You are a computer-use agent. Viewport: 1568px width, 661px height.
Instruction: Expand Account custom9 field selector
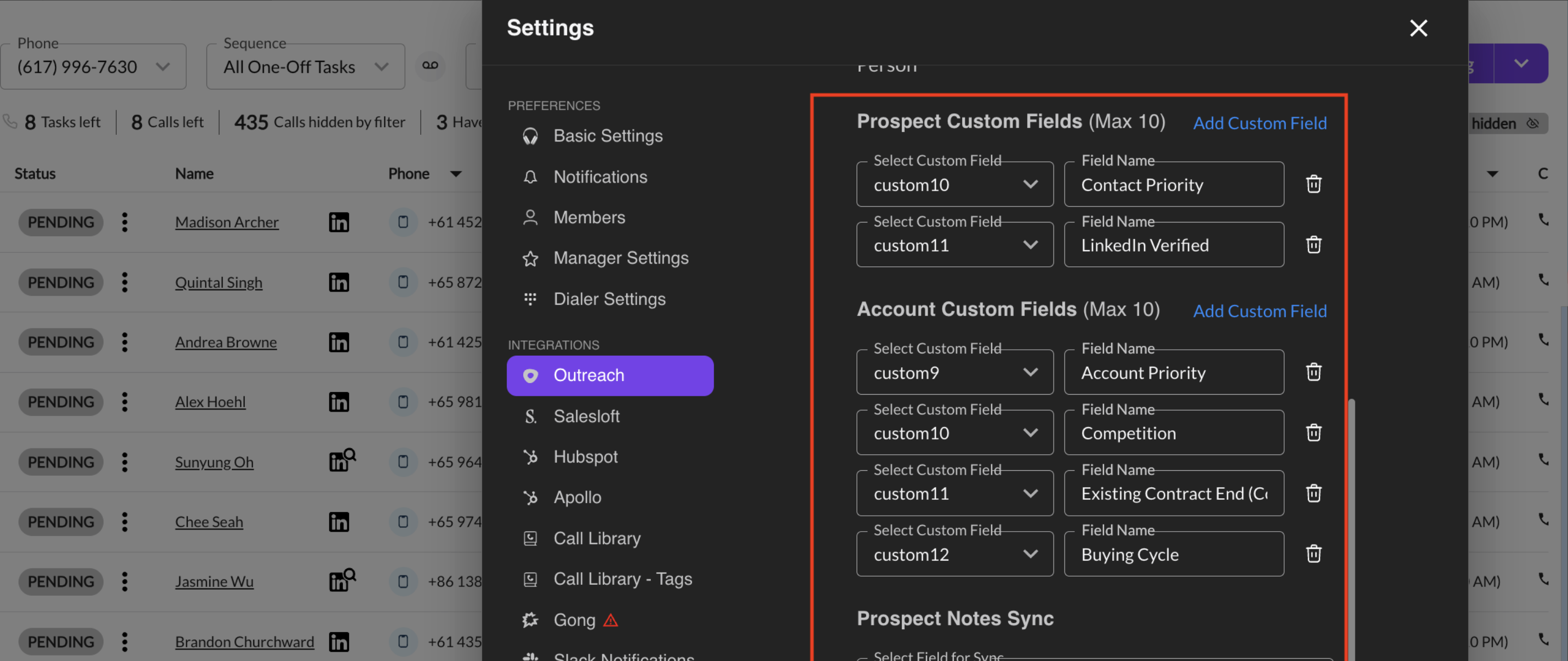[954, 372]
